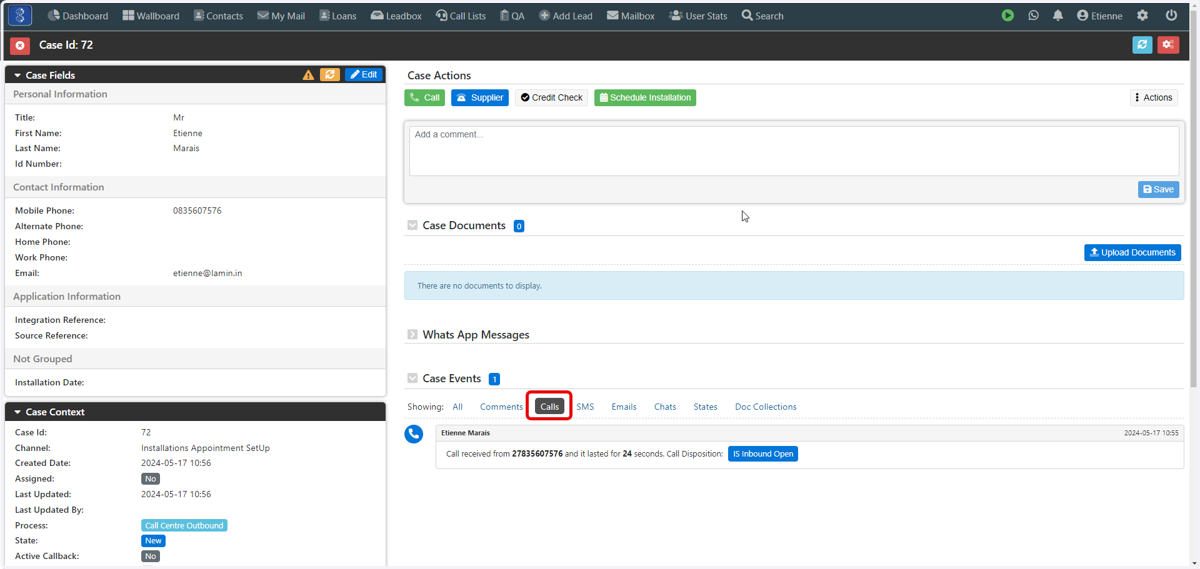Click the Assigned No badge

pyautogui.click(x=150, y=479)
